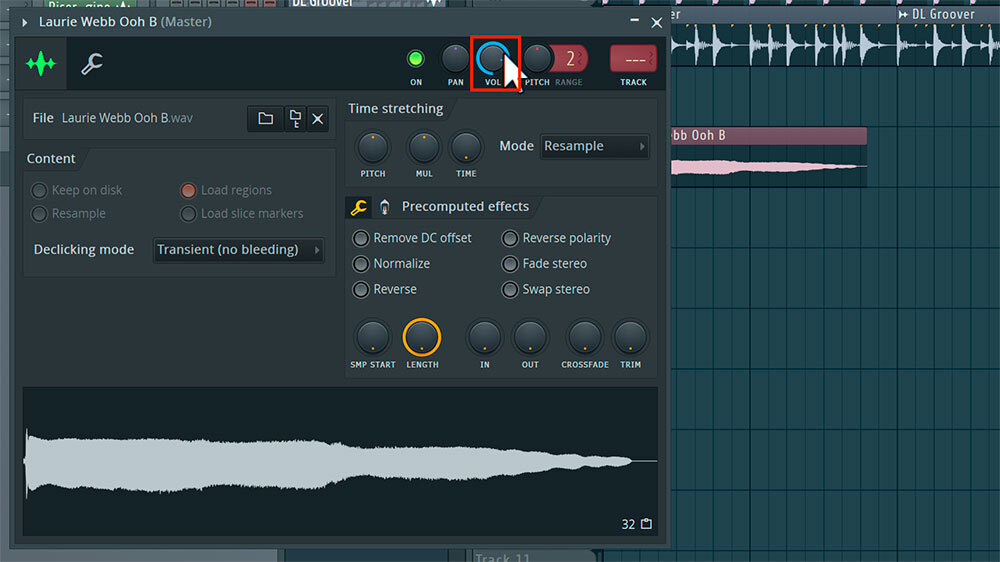Image resolution: width=1000 pixels, height=562 pixels.
Task: Click the clipboard icon beside 32
Action: pyautogui.click(x=647, y=524)
